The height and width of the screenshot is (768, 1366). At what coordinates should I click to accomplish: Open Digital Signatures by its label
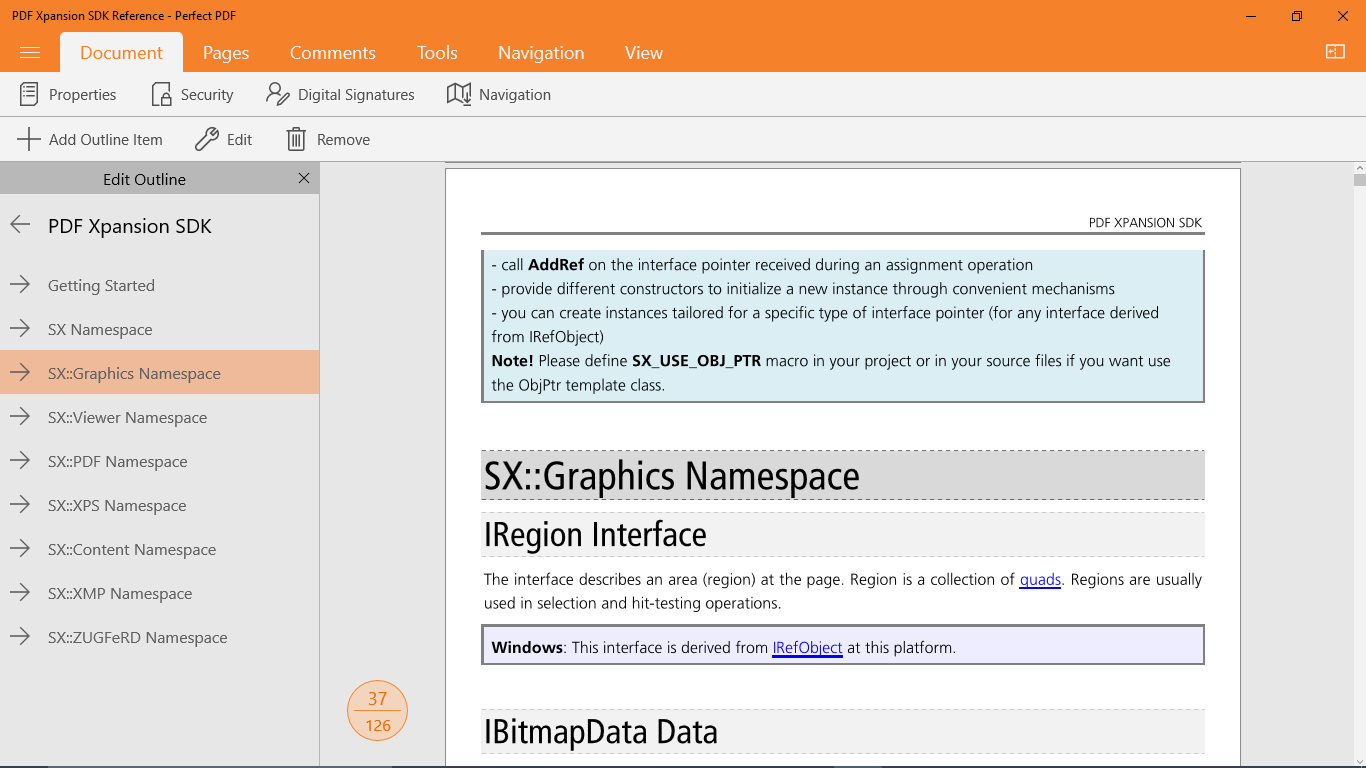356,95
